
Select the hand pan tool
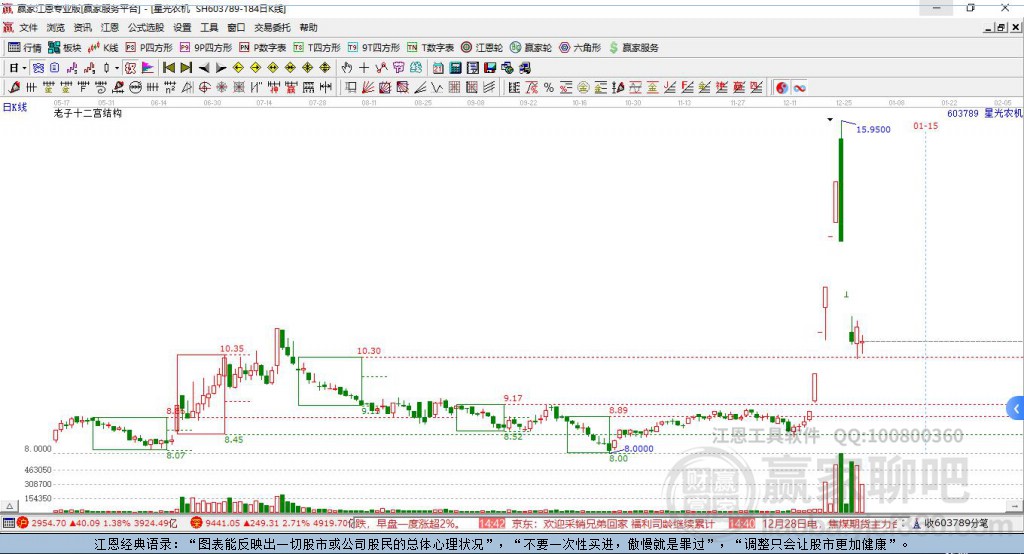point(347,68)
